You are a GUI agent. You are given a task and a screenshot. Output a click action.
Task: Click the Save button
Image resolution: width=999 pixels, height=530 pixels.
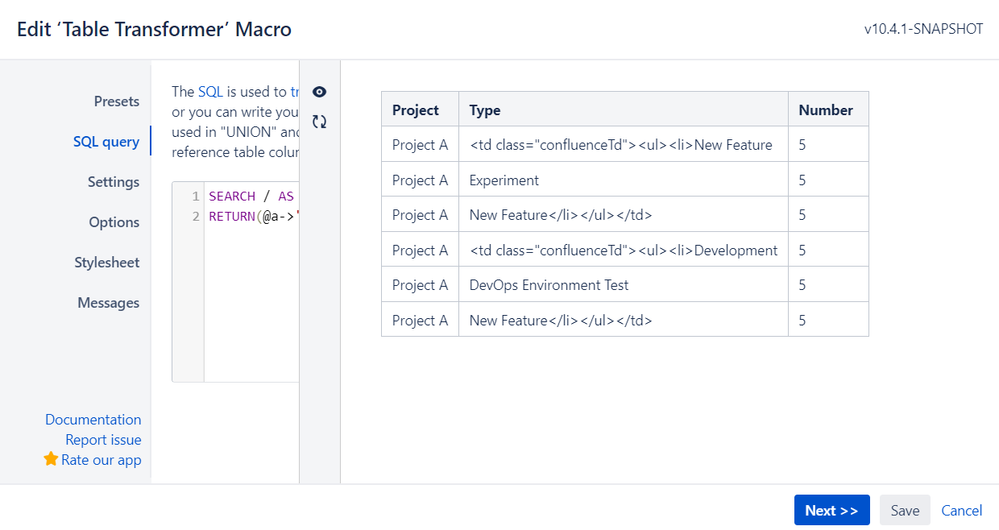[x=905, y=510]
